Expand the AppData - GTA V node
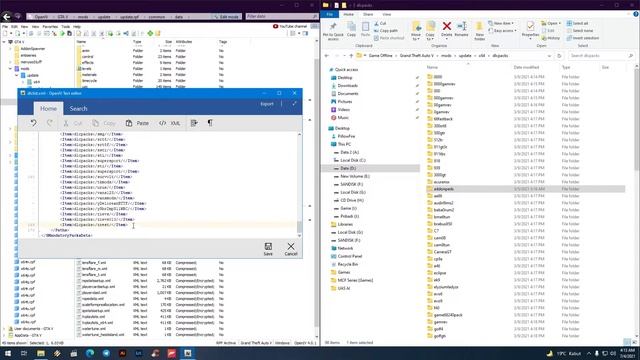The height and width of the screenshot is (360, 640). (x=4, y=335)
